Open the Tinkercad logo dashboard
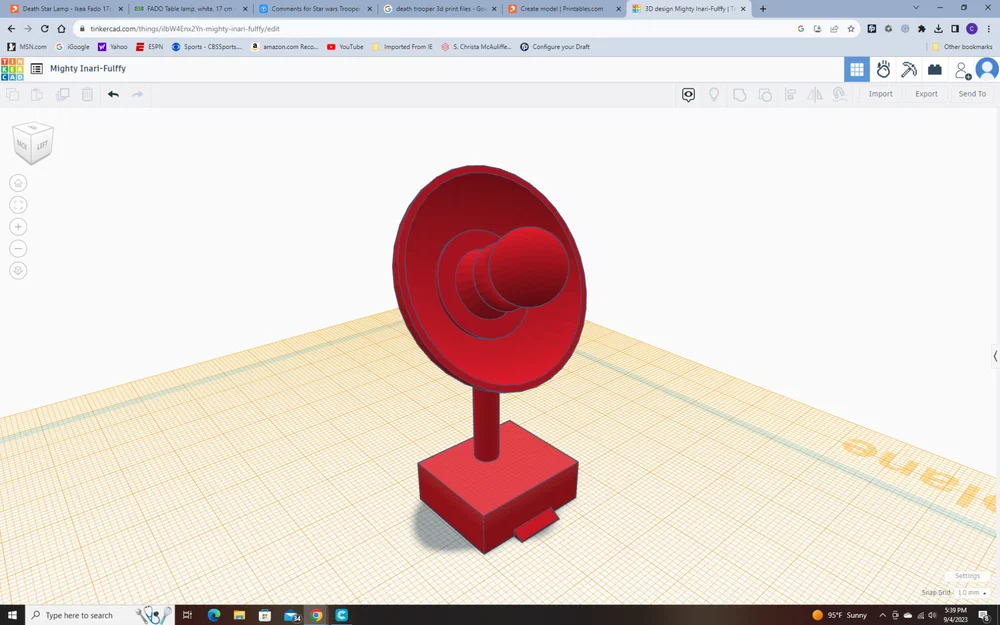 (x=12, y=69)
